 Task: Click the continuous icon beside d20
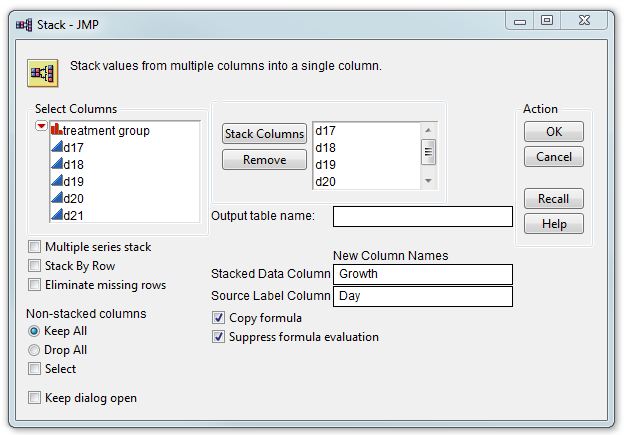point(56,198)
